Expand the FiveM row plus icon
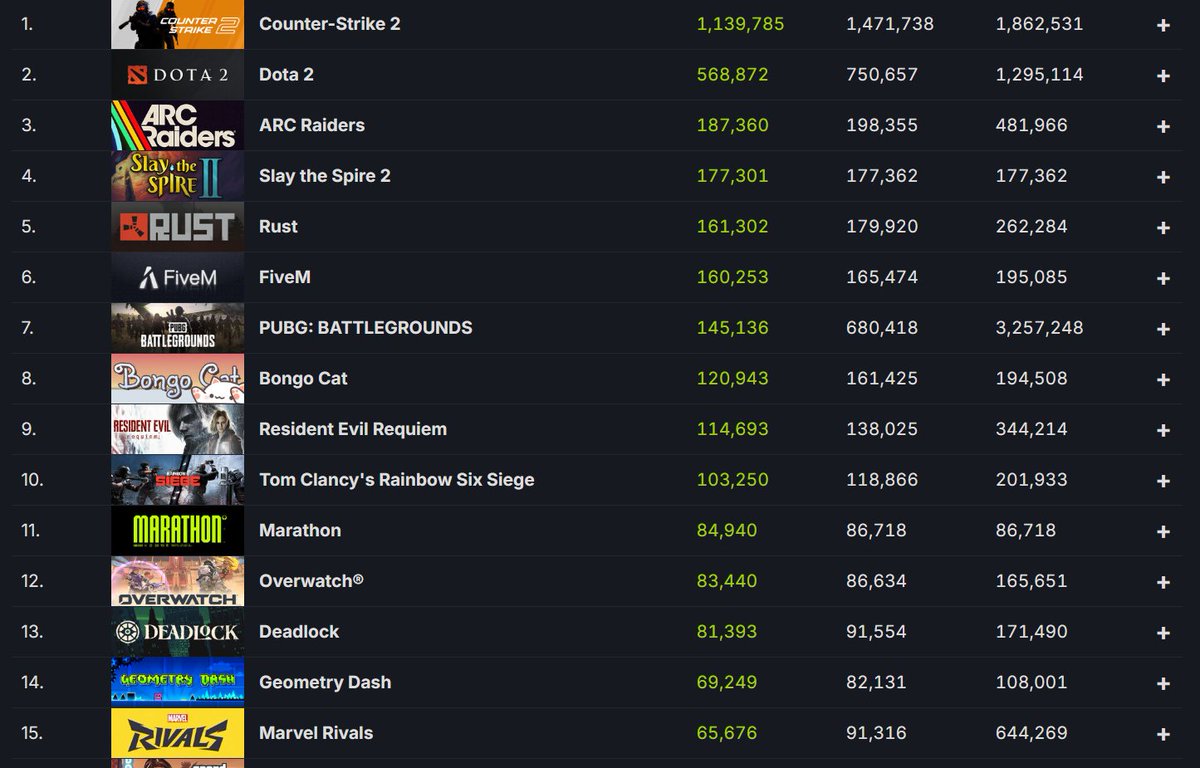 [x=1163, y=278]
